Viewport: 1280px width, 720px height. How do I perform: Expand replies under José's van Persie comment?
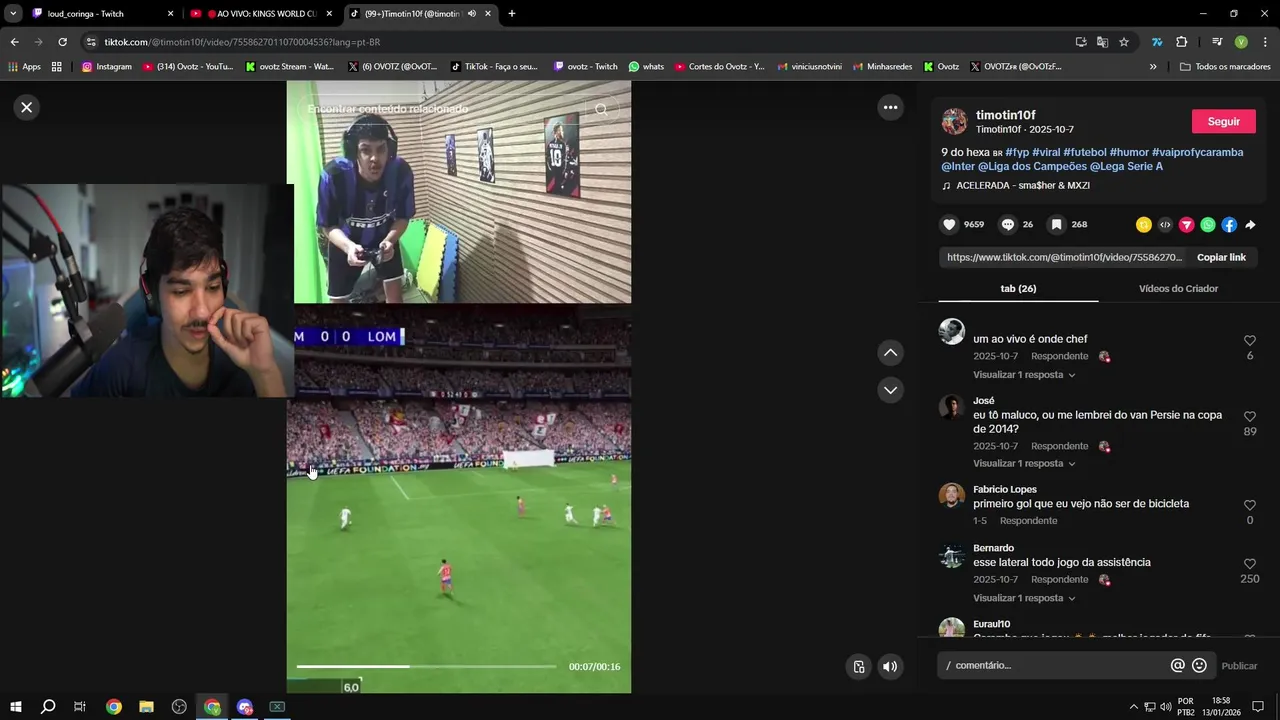(1024, 464)
